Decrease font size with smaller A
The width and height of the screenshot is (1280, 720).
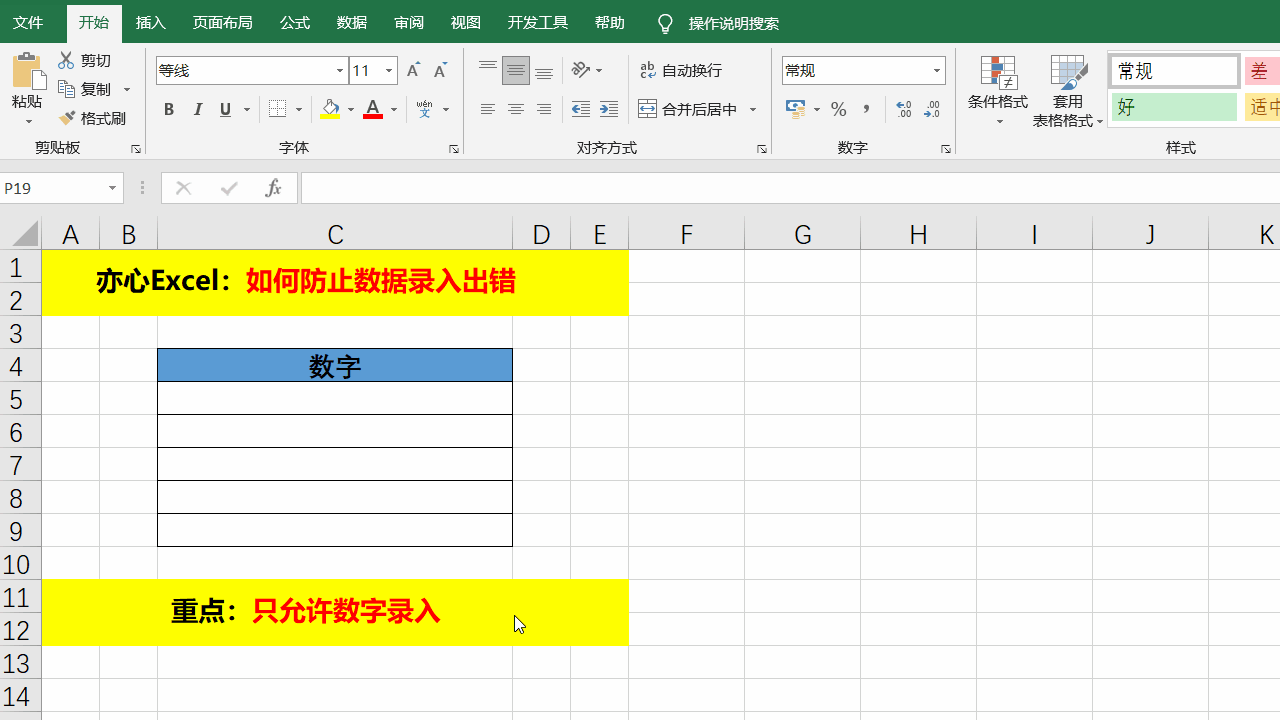pos(440,70)
